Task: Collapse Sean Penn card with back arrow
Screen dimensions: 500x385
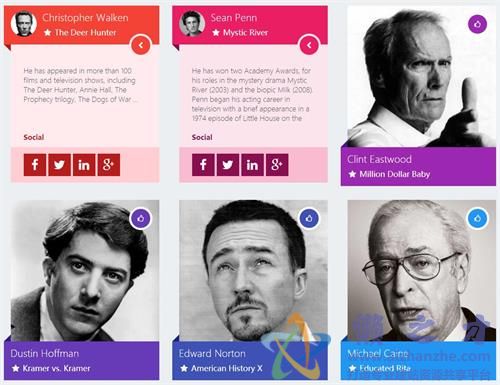Action: pos(309,45)
